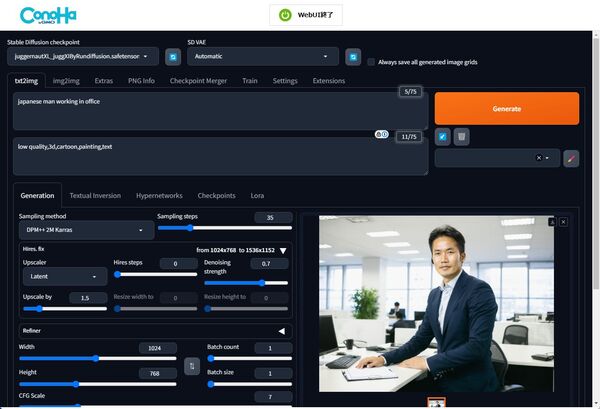Clear the styles selection X icon
The width and height of the screenshot is (600, 409).
[x=539, y=158]
